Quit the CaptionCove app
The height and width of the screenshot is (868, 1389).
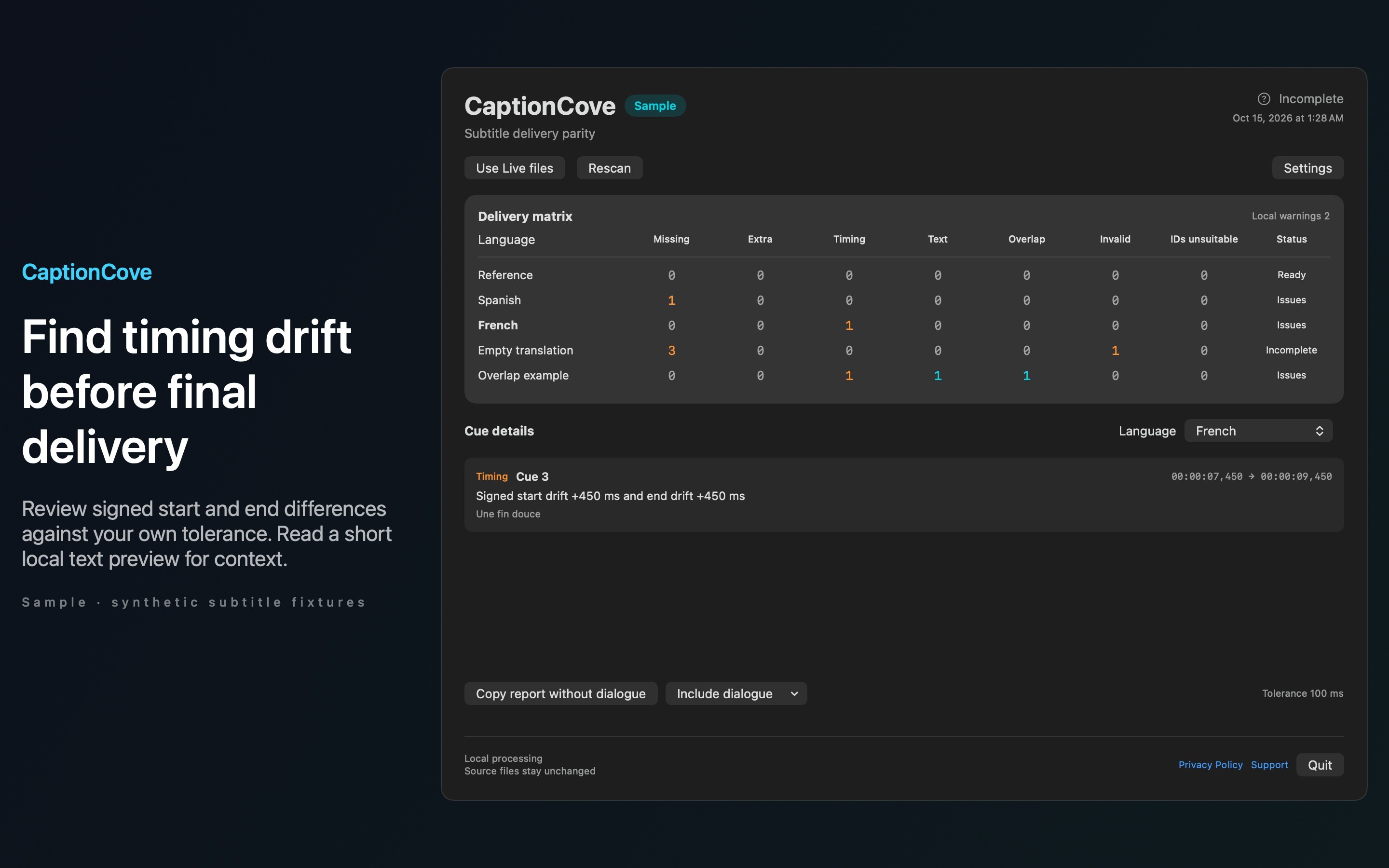coord(1320,765)
